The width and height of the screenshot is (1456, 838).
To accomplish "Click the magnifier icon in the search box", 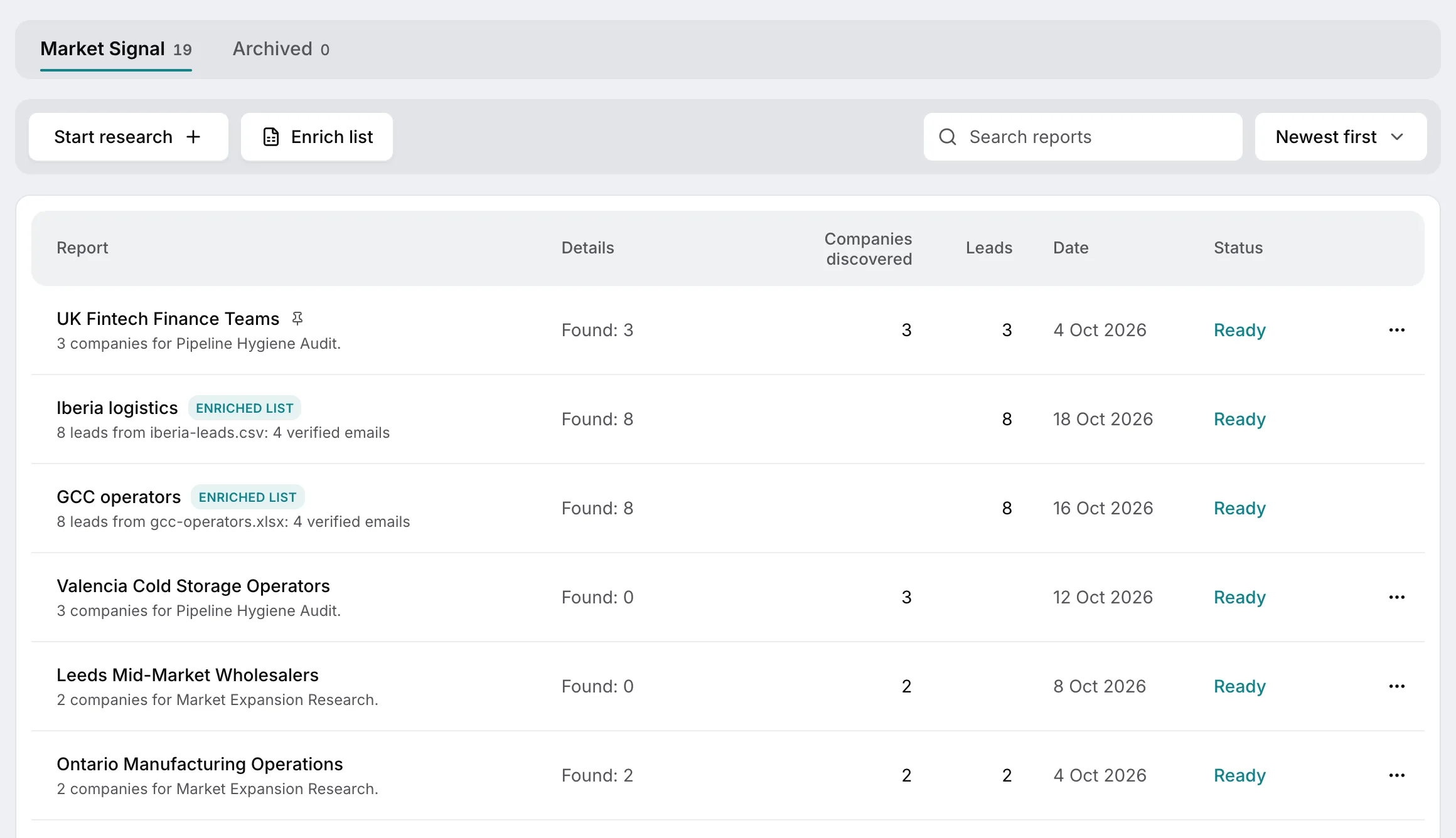I will point(948,137).
